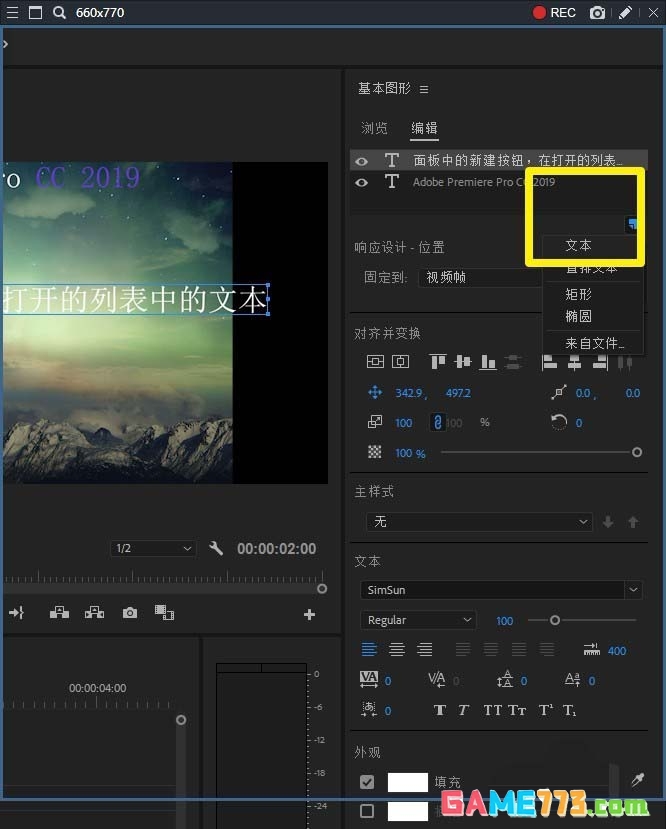Click the opacity slider handle
666x829 pixels.
point(637,452)
